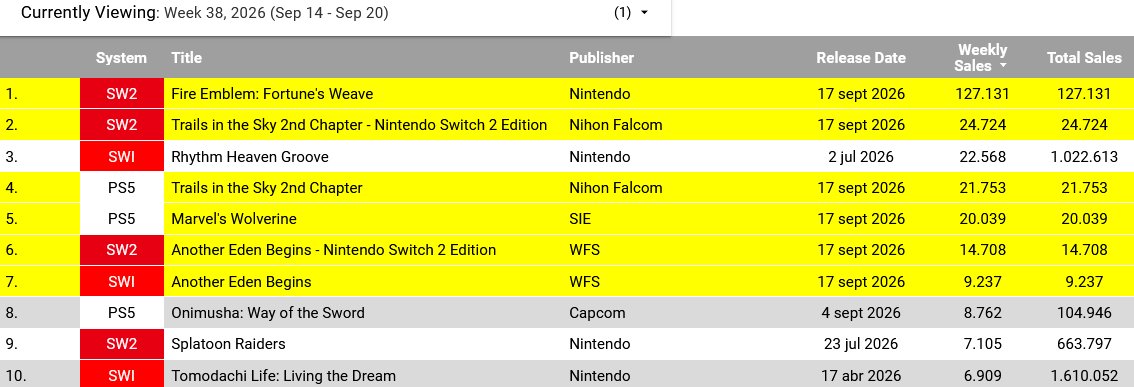Viewport: 1134px width, 387px height.
Task: Sort by the Release Date column header
Action: (x=861, y=58)
